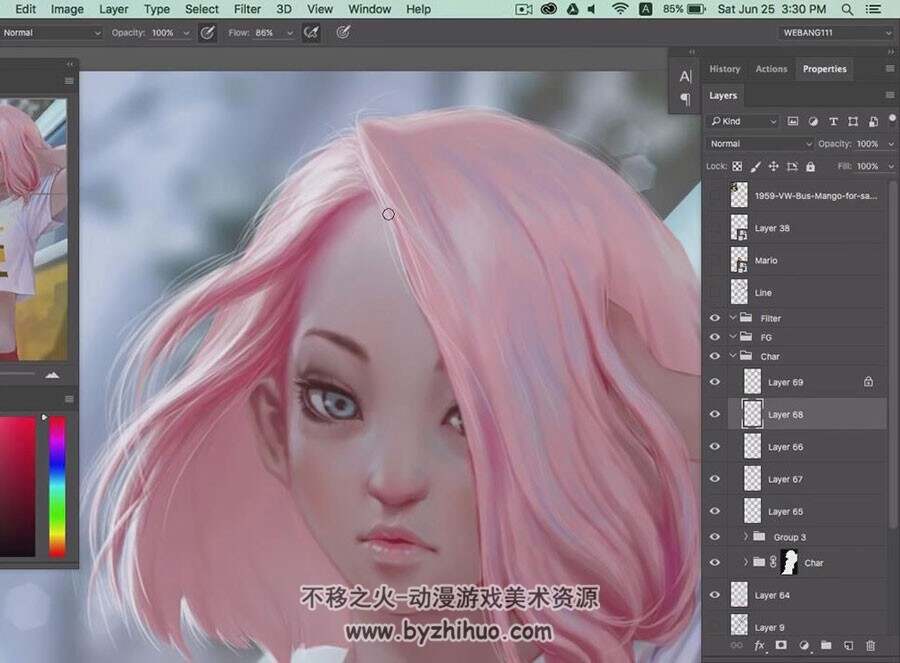Hide Layer 65

[715, 511]
